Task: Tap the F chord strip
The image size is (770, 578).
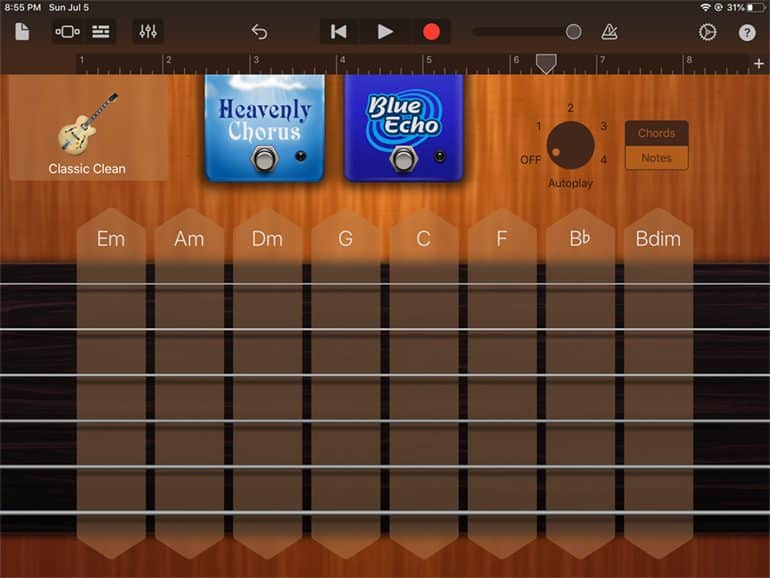Action: pyautogui.click(x=501, y=383)
